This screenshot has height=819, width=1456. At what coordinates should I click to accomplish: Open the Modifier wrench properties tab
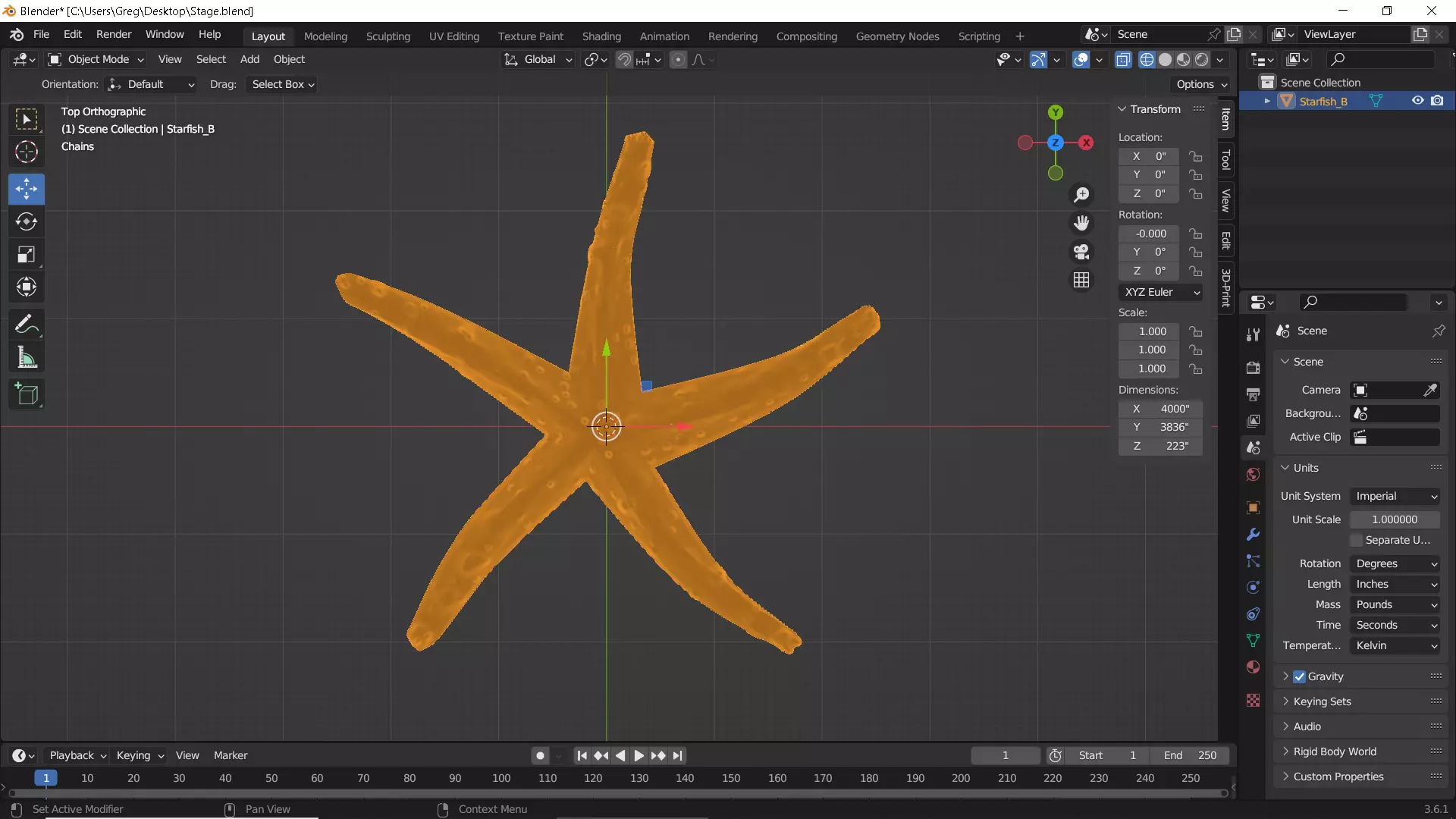point(1253,535)
